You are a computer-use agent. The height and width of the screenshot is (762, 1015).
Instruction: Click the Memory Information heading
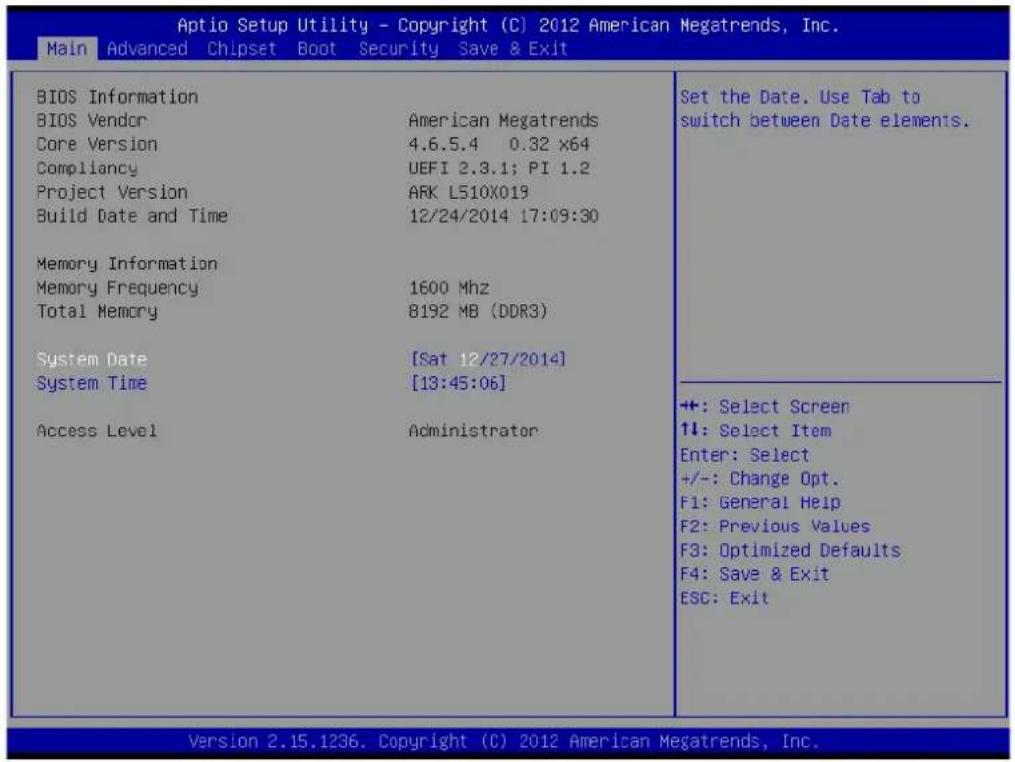click(127, 264)
